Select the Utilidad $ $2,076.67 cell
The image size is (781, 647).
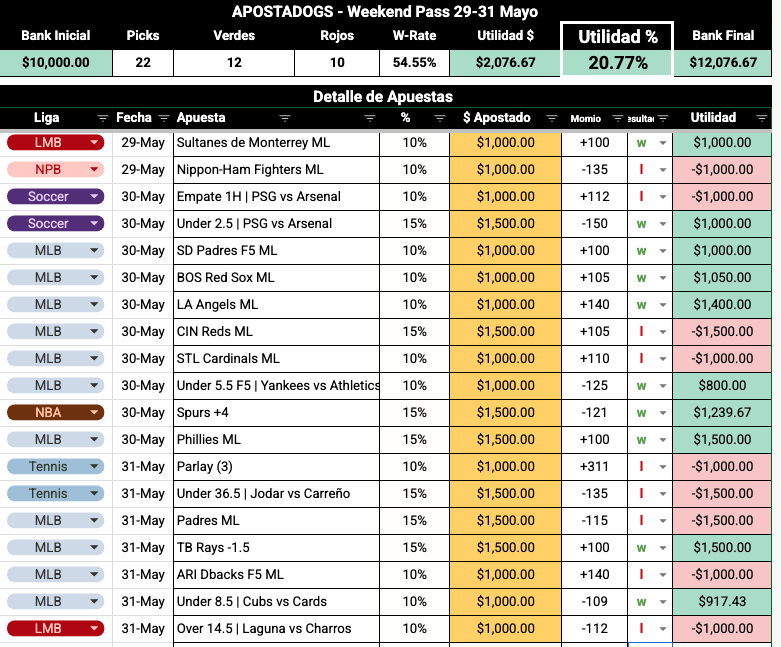click(x=505, y=63)
